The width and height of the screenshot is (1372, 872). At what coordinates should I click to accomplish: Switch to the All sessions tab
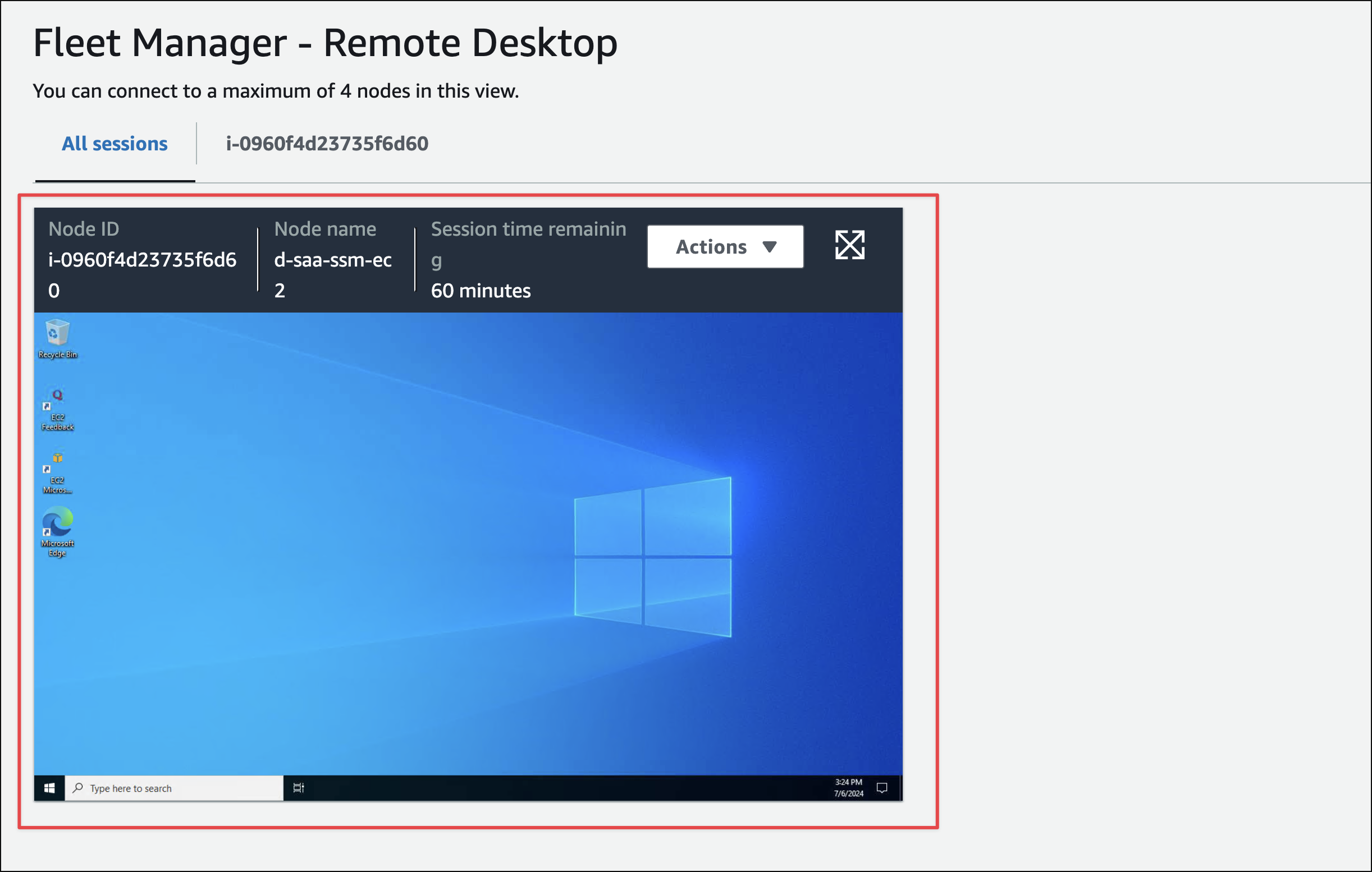coord(115,144)
